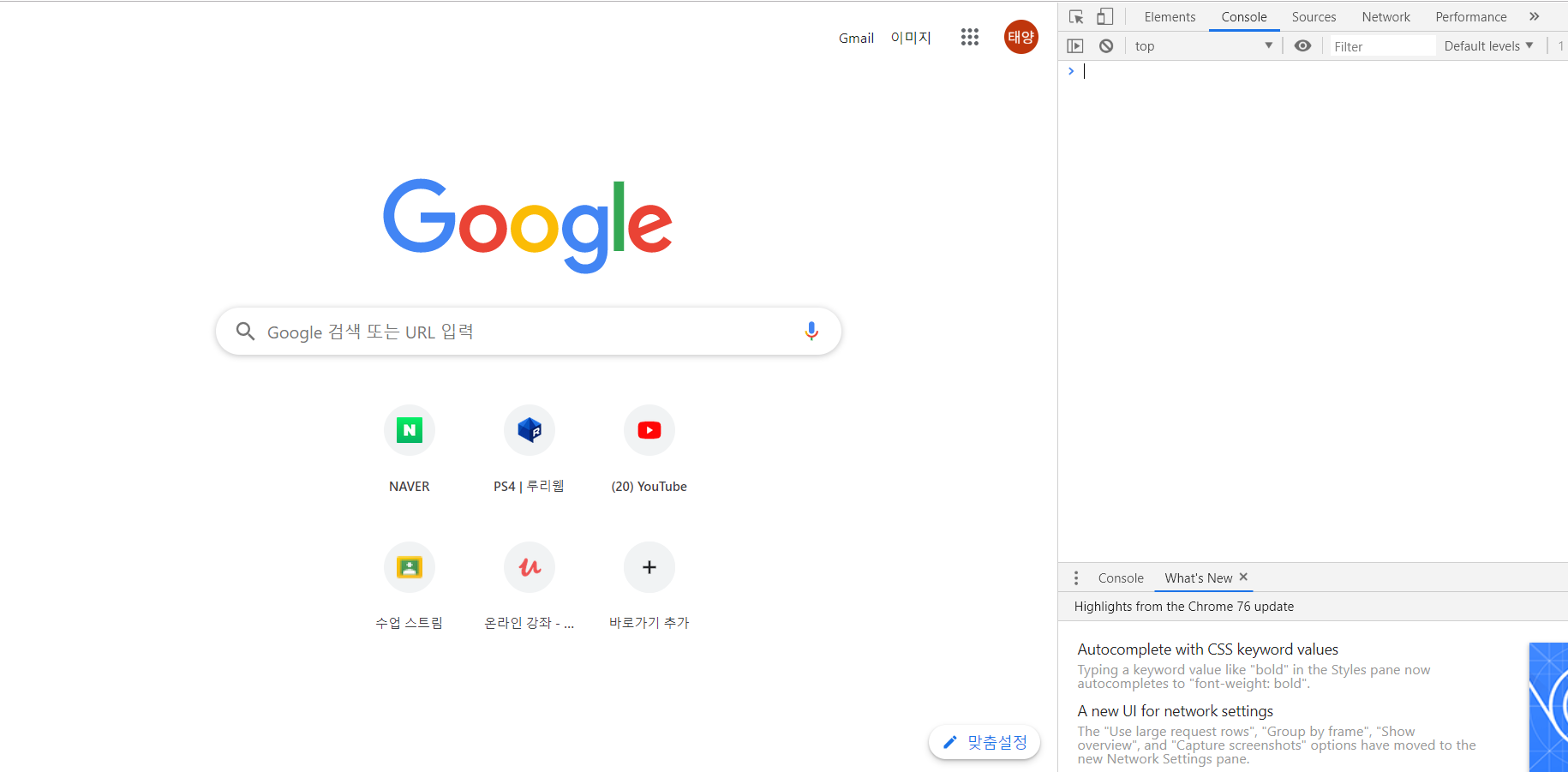
Task: Open the Performance tab
Action: click(1470, 17)
